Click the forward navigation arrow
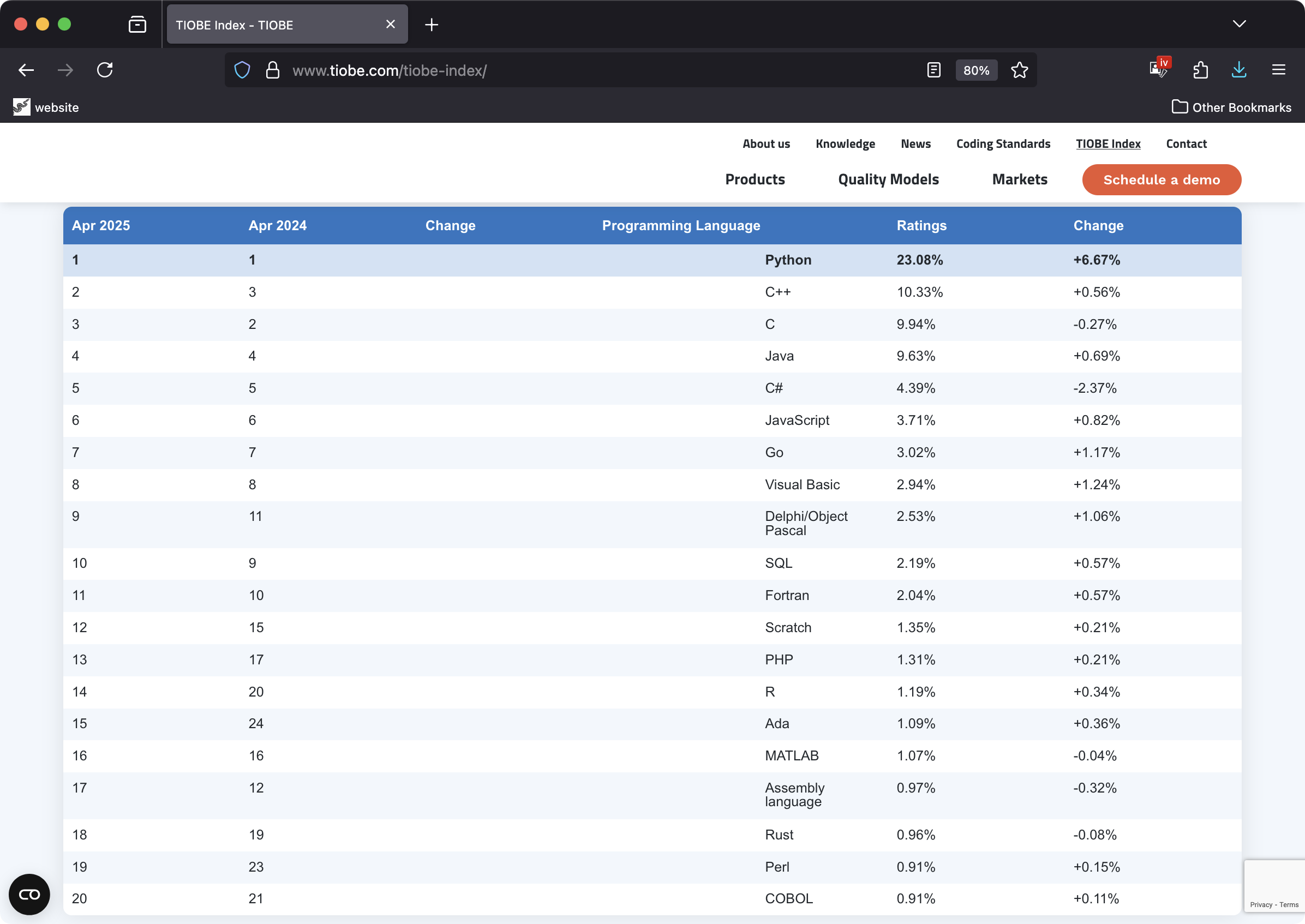The image size is (1305, 924). [65, 70]
